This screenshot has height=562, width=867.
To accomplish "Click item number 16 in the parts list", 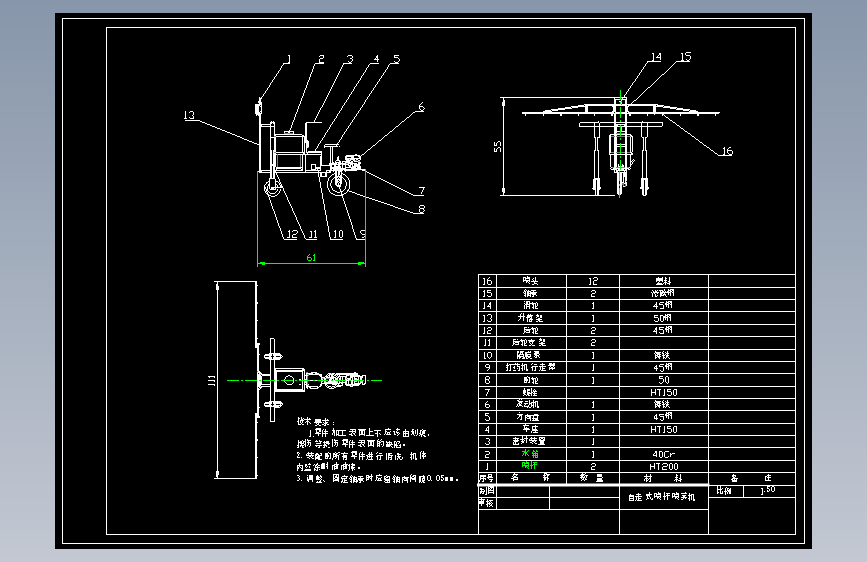I will [487, 281].
